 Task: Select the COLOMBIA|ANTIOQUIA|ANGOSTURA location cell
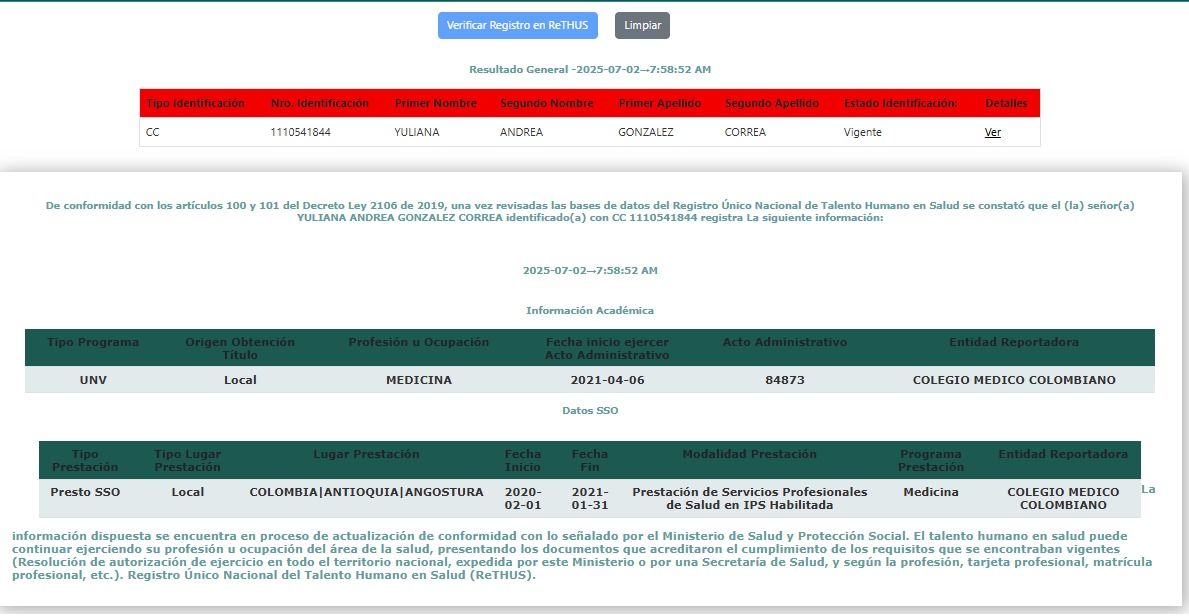coord(366,492)
